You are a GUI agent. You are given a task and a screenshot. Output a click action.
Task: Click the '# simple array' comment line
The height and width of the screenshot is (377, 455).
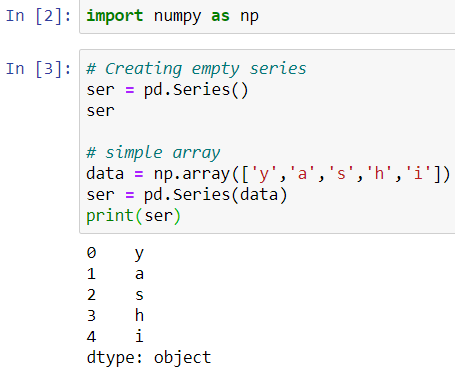click(x=153, y=153)
